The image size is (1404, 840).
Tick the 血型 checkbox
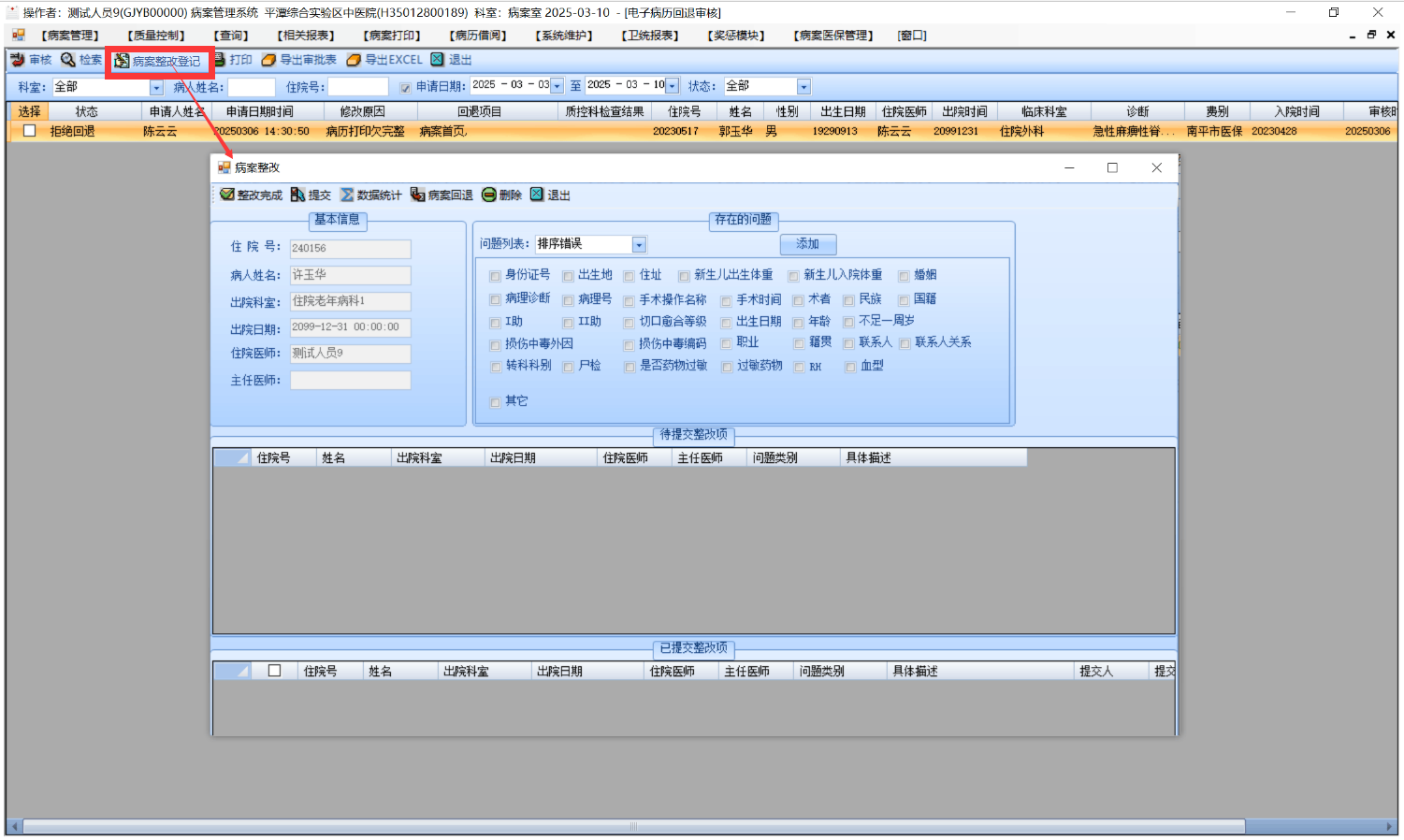(x=850, y=367)
